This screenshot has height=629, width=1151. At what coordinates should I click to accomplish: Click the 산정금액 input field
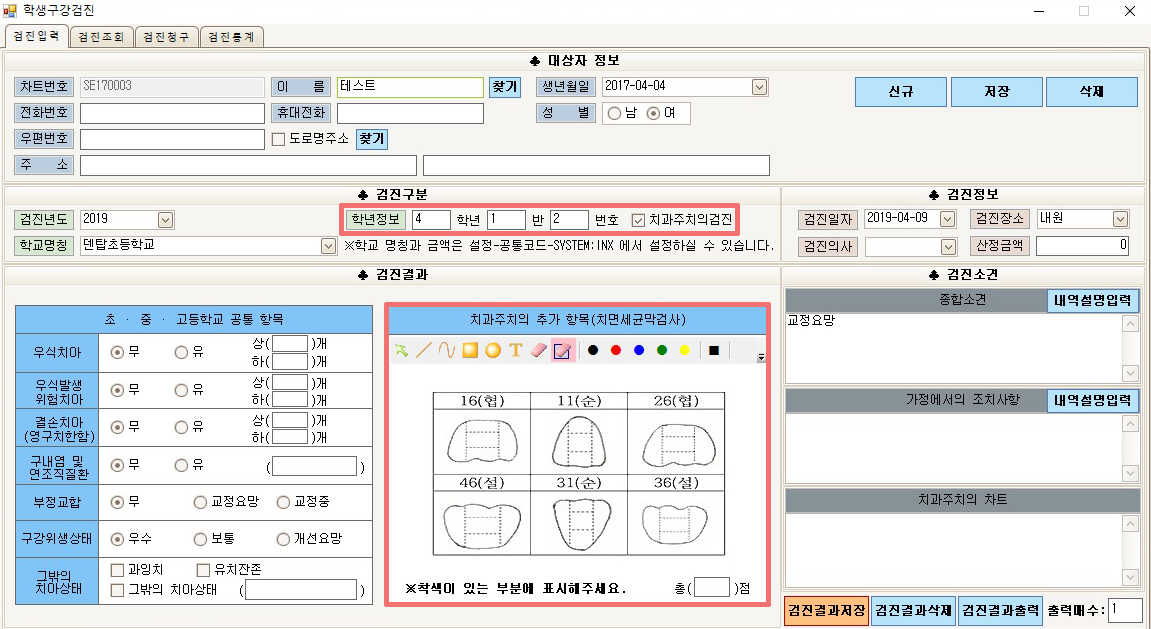coord(1082,246)
